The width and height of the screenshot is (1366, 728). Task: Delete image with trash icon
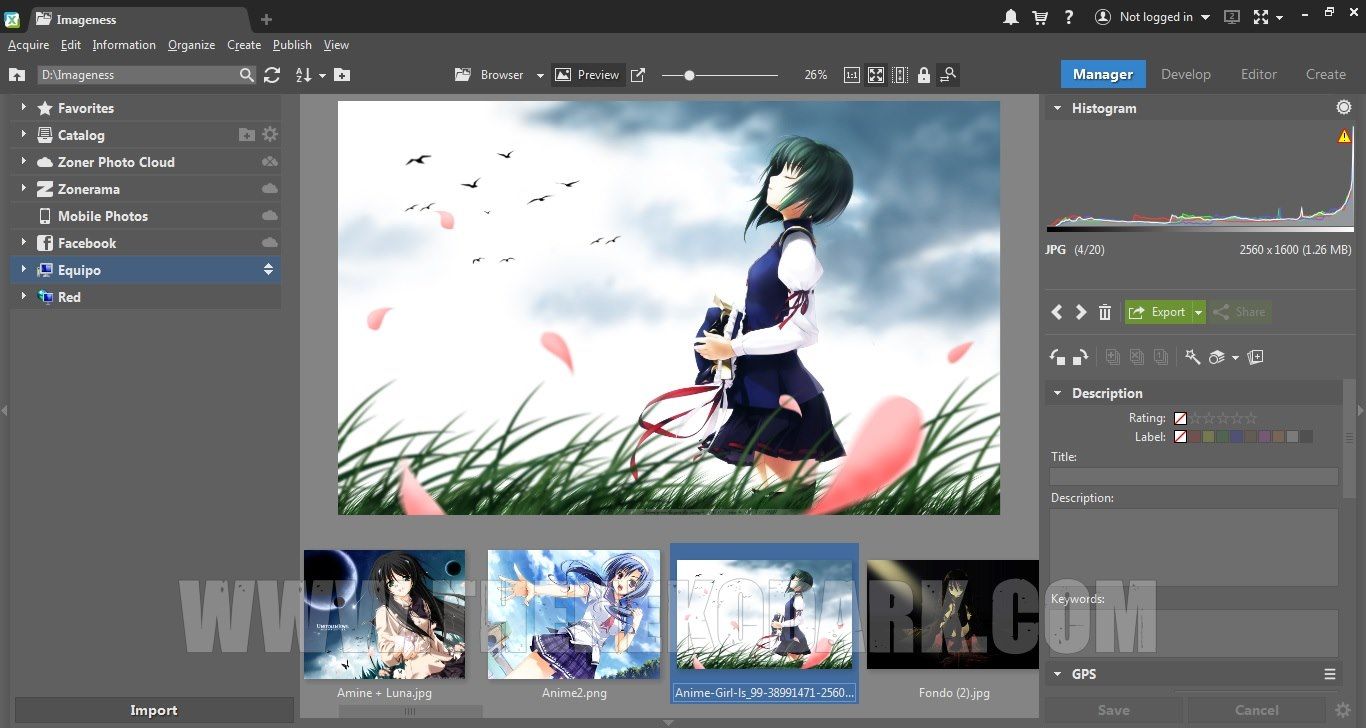point(1105,312)
